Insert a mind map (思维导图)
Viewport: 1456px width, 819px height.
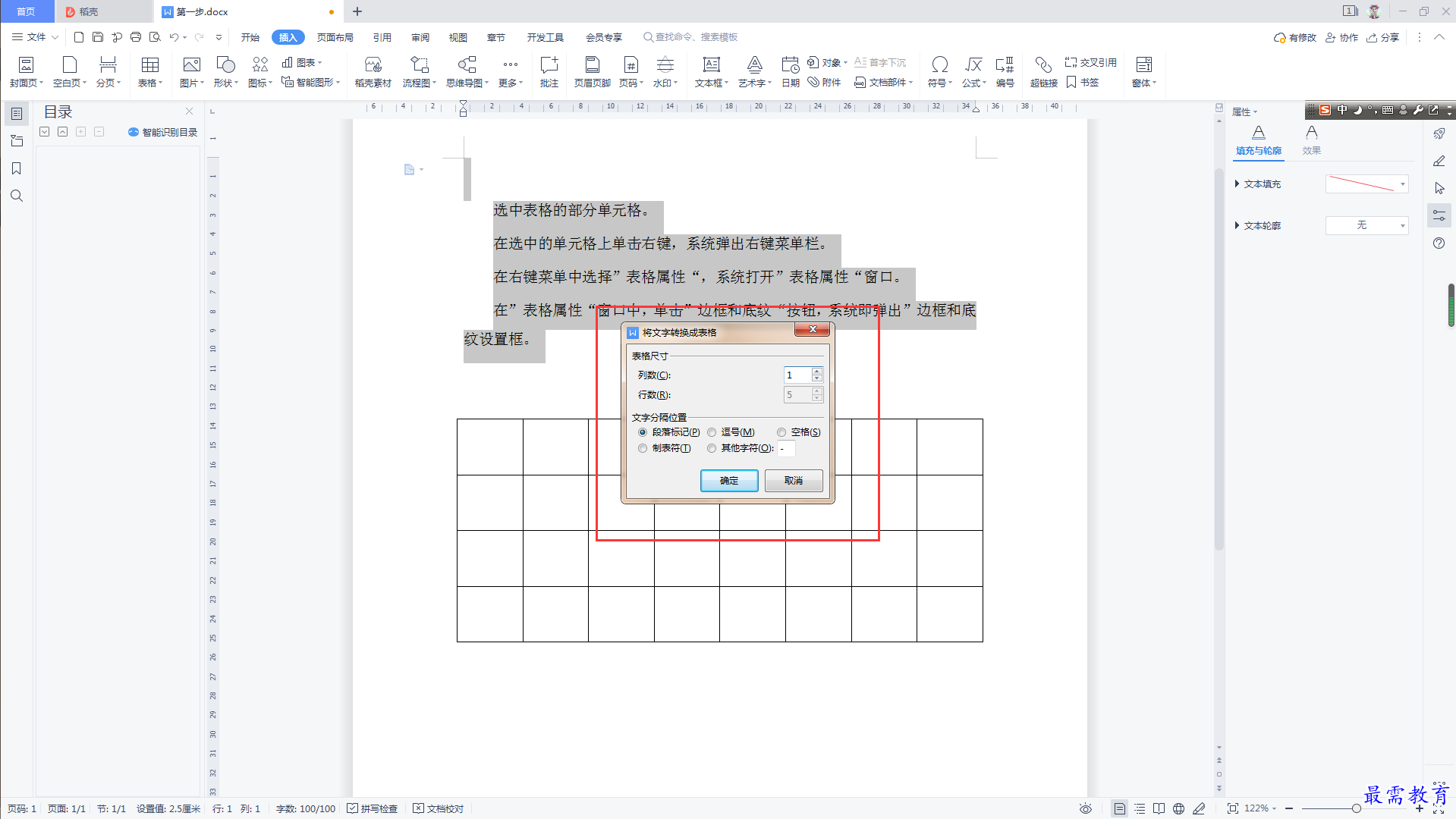click(x=467, y=72)
